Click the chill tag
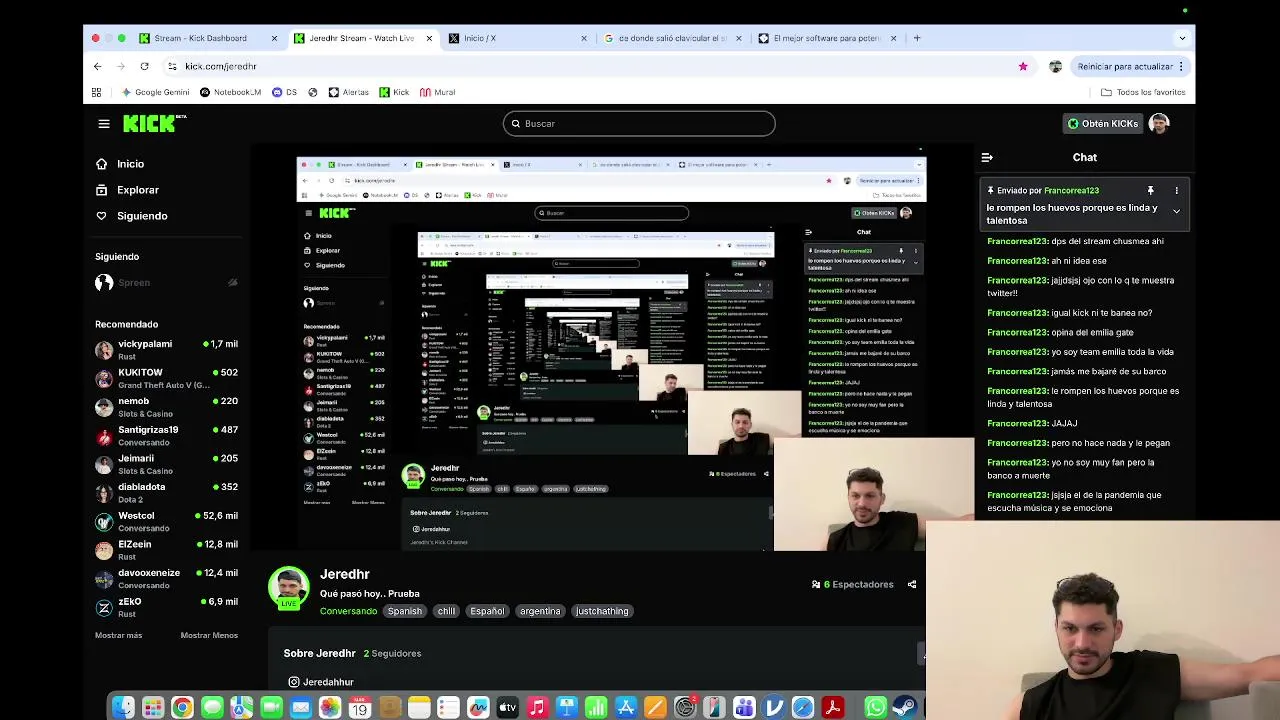The height and width of the screenshot is (720, 1280). 446,611
